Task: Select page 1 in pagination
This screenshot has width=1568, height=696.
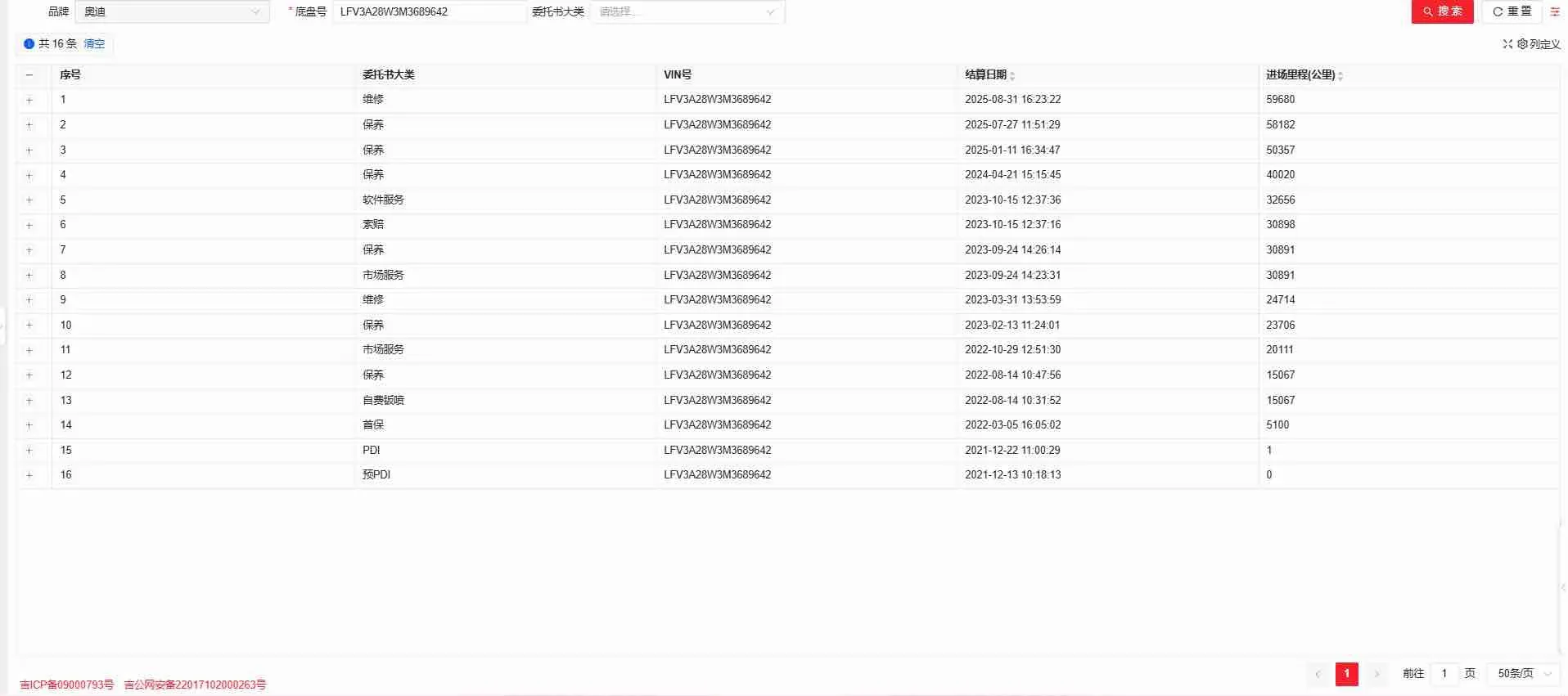Action: tap(1347, 674)
